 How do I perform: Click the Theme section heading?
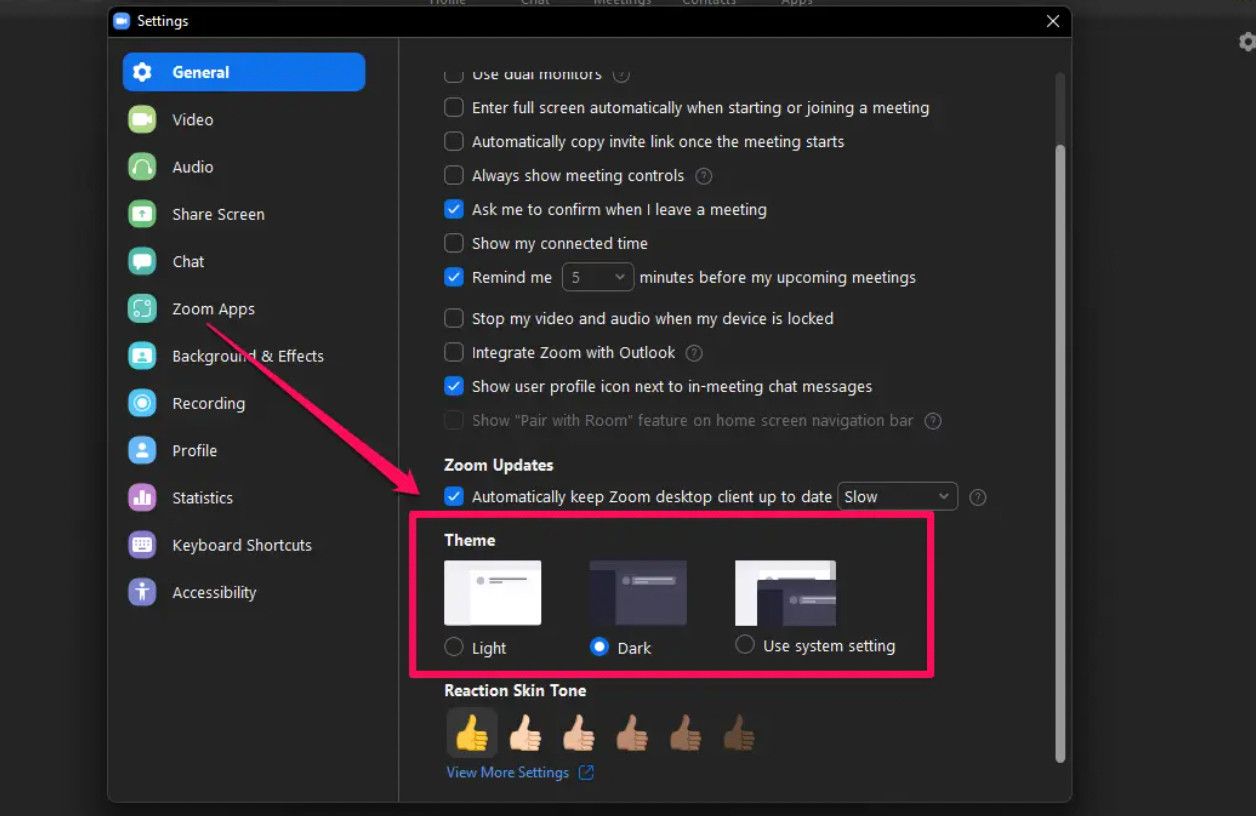tap(470, 540)
